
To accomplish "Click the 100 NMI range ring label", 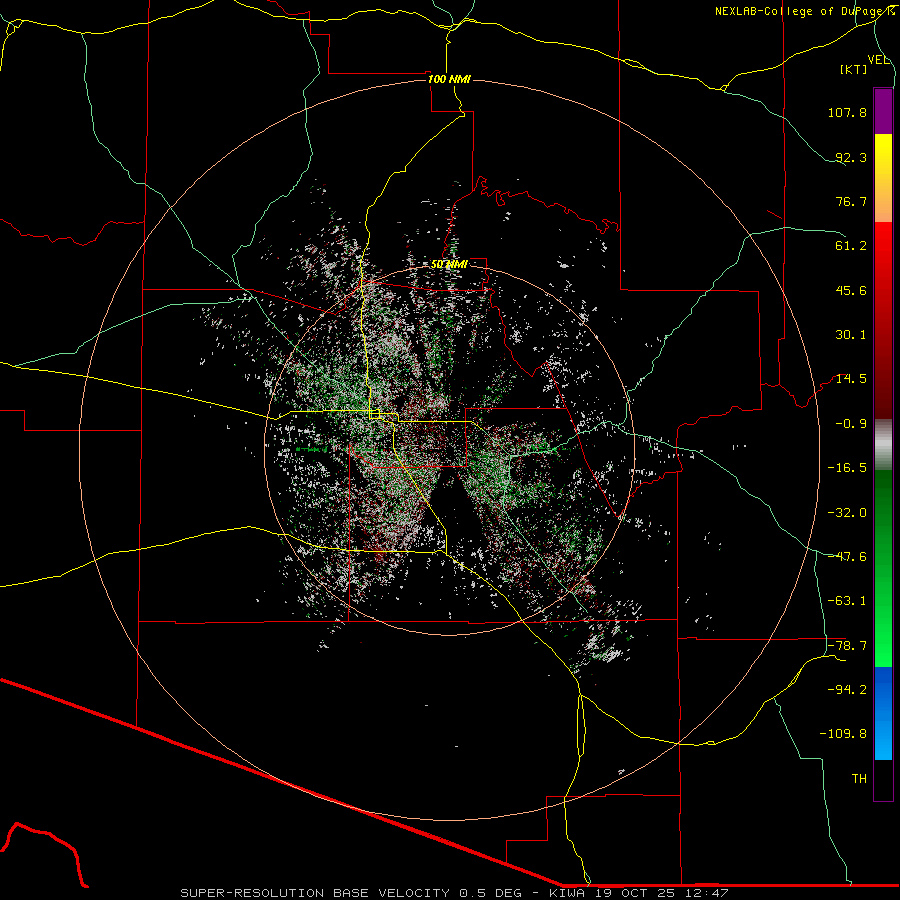I will point(449,79).
